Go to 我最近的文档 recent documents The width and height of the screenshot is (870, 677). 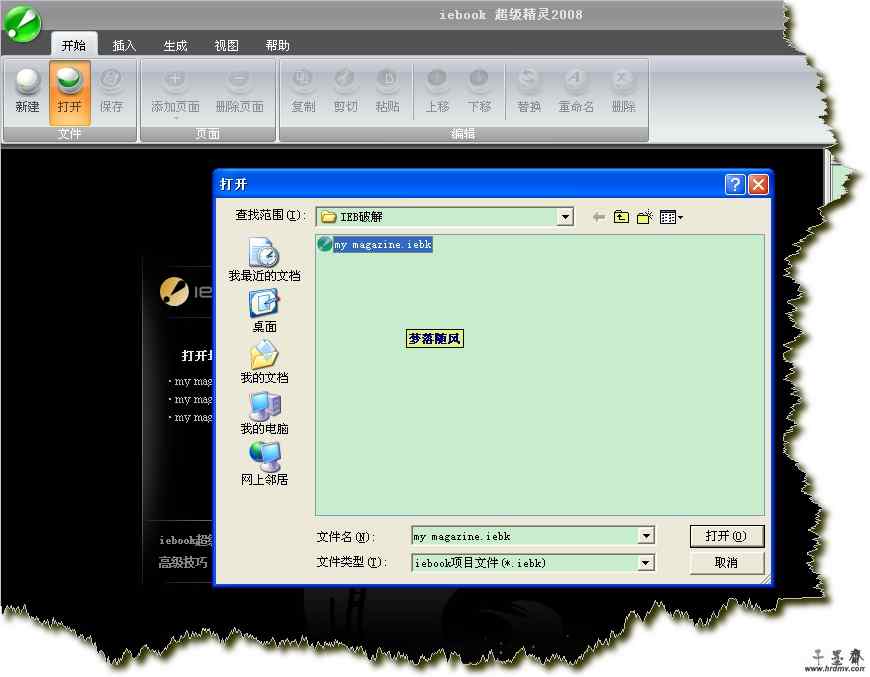264,259
